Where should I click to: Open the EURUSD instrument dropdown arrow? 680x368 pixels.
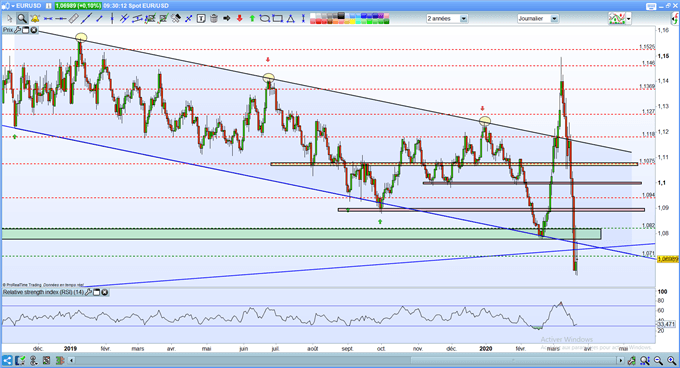point(13,6)
